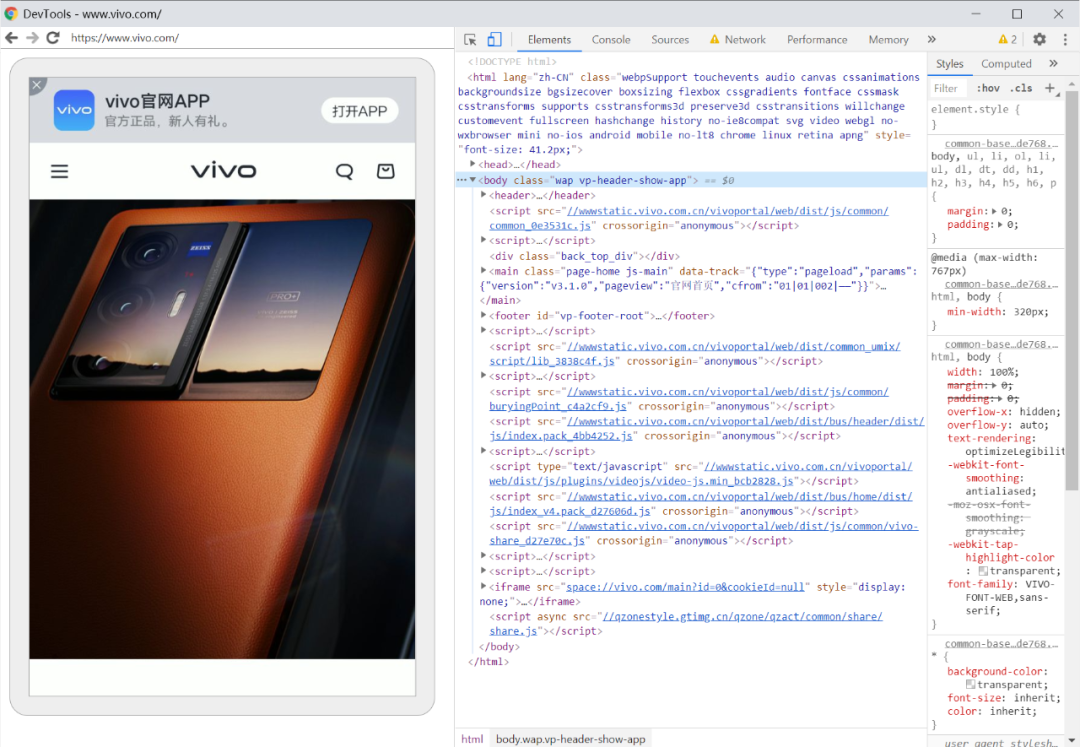Go forward using the forward arrow

[x=32, y=37]
